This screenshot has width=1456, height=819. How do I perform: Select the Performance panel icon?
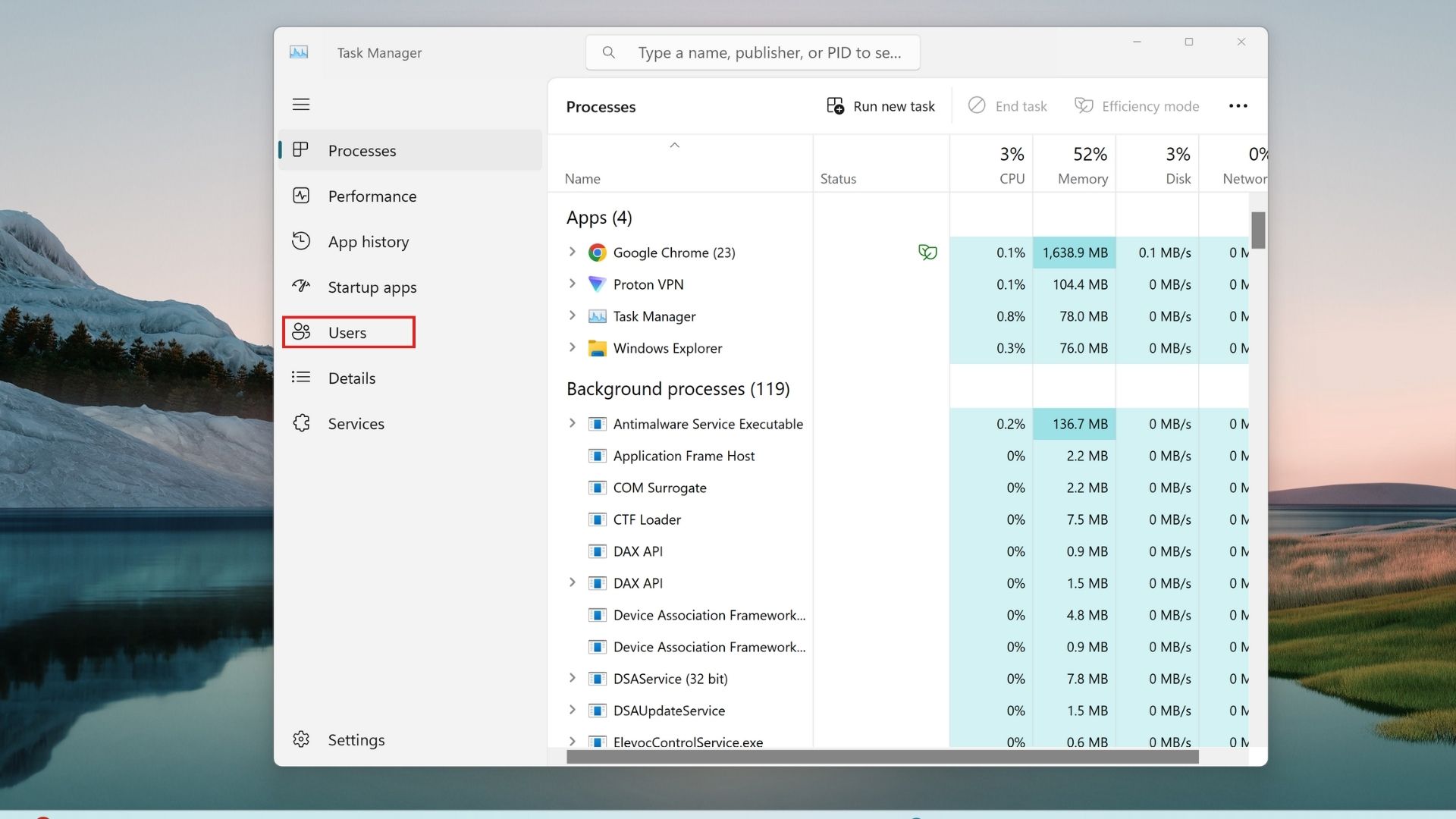[x=300, y=195]
